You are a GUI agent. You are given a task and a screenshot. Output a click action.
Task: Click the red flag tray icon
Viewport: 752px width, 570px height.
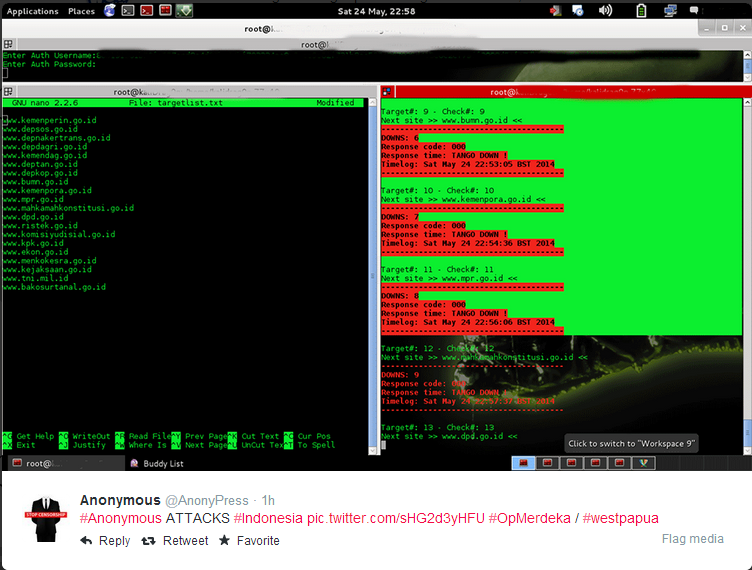coord(556,11)
